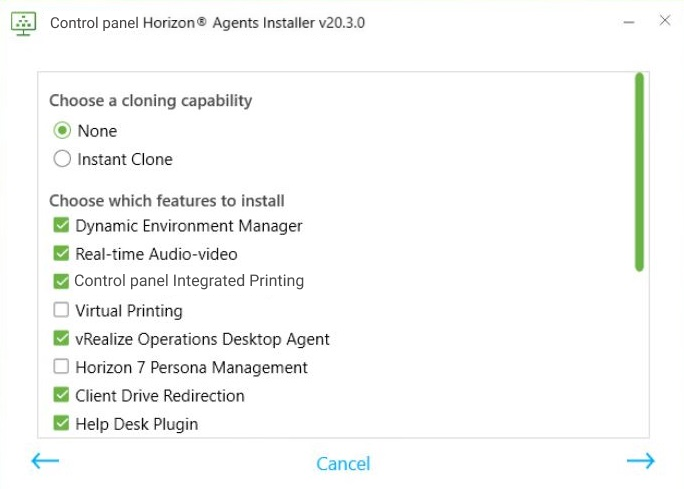The height and width of the screenshot is (489, 684).
Task: Go back with the left arrow
Action: tap(45, 461)
